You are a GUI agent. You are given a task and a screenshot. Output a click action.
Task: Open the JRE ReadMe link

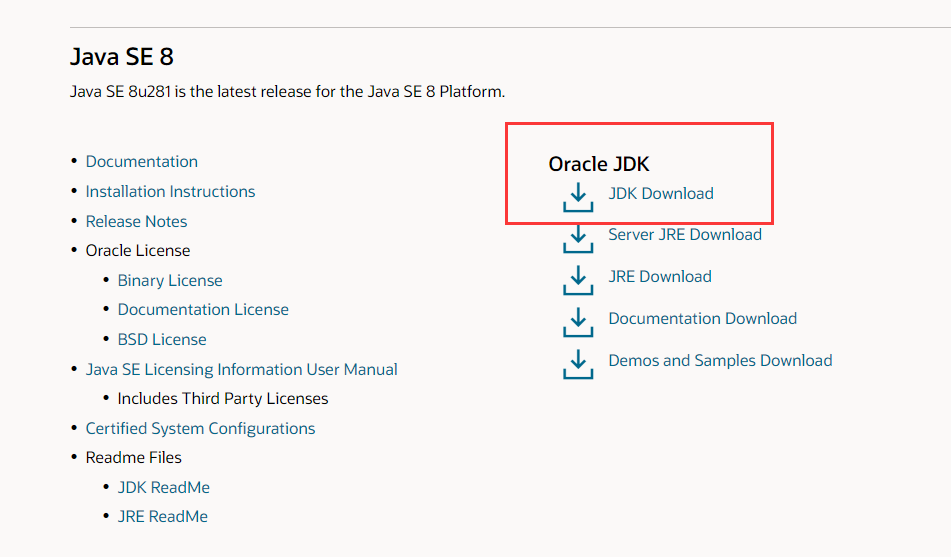163,516
